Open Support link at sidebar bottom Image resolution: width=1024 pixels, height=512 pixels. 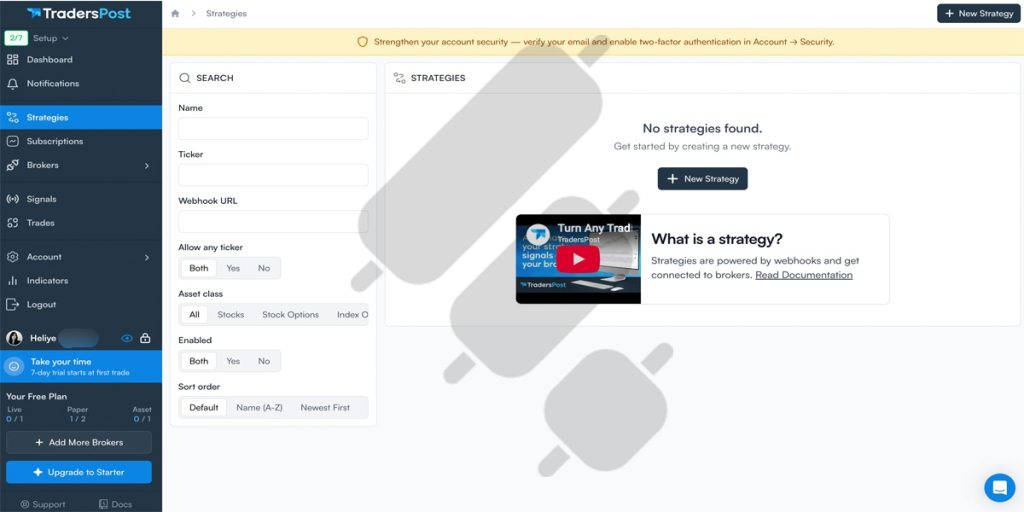coord(43,504)
